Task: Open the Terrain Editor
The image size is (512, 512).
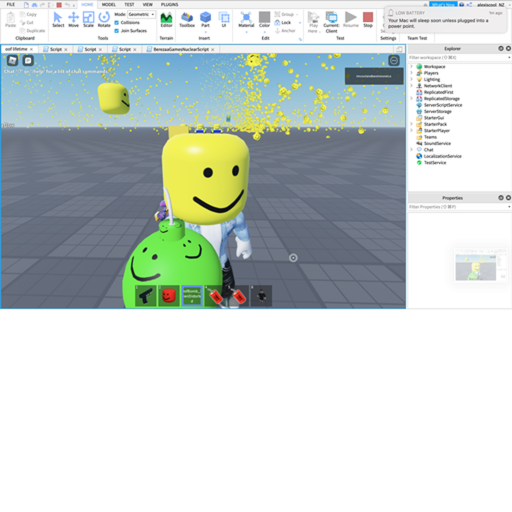Action: point(166,20)
